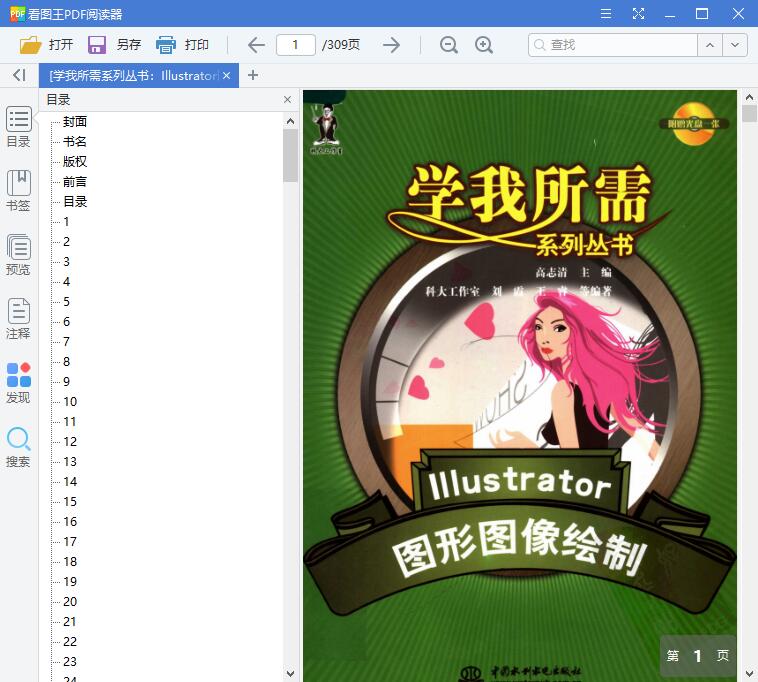
Task: Click the 第 1 页 page indicator badge
Action: 698,655
